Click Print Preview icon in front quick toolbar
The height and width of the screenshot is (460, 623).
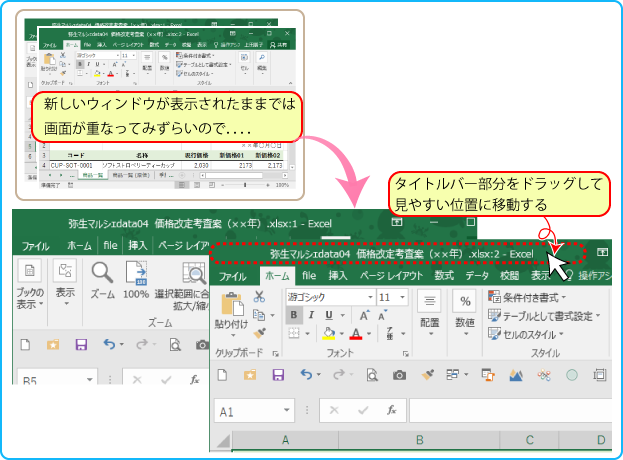click(x=372, y=375)
